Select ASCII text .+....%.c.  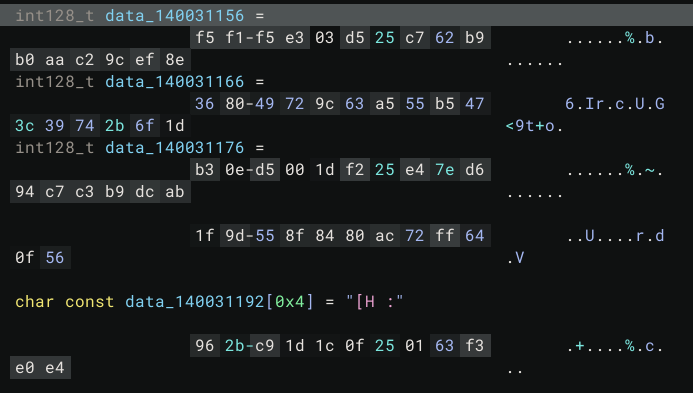tap(615, 346)
